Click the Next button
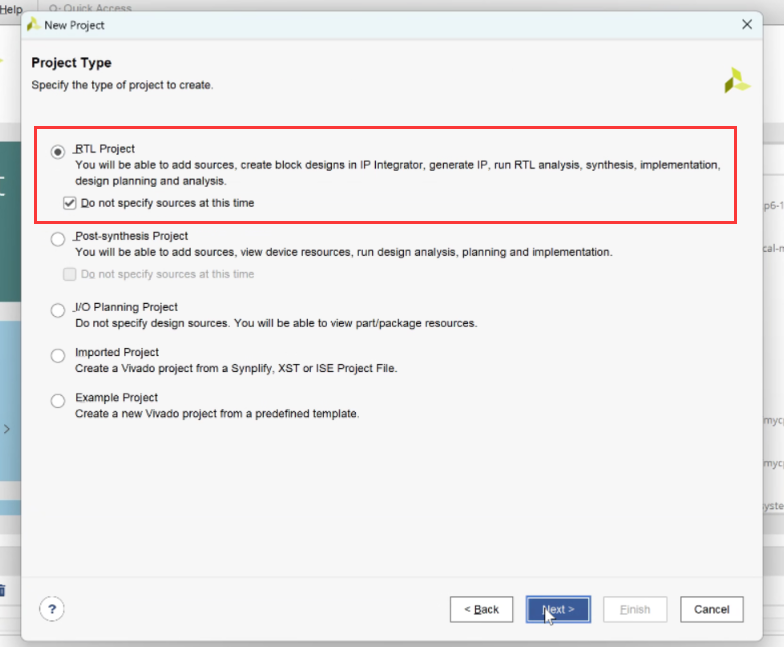The width and height of the screenshot is (784, 647). click(558, 609)
